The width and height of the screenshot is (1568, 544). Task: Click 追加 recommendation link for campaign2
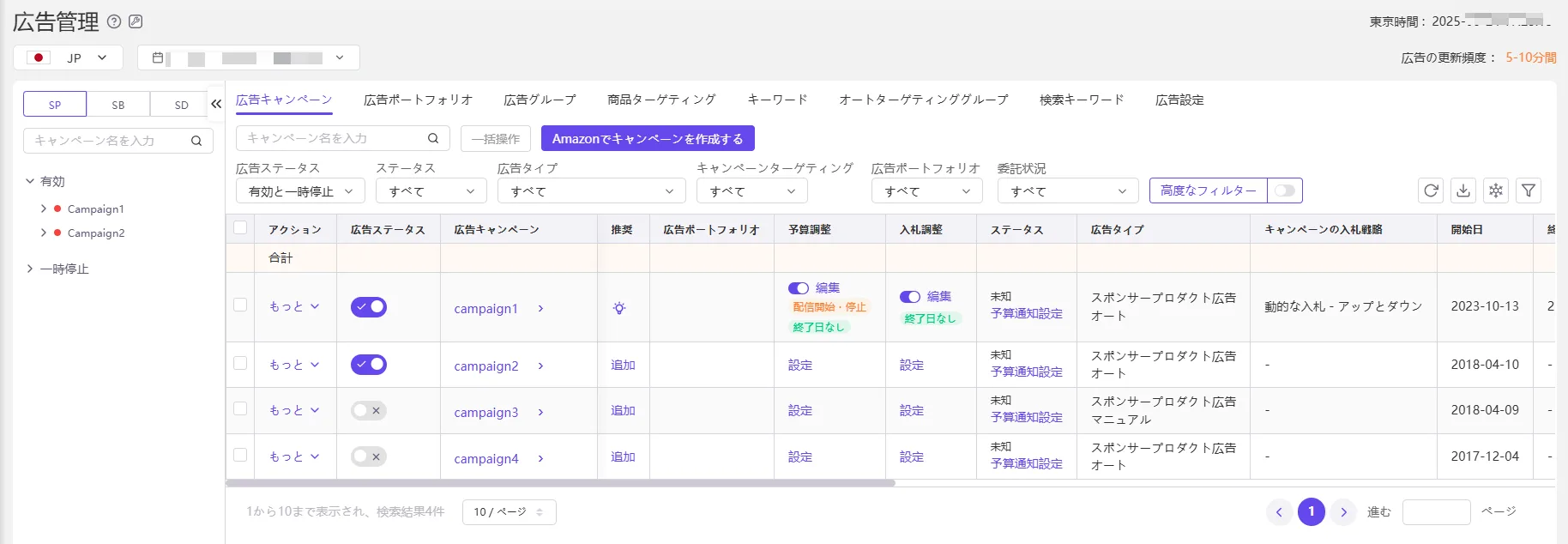point(623,365)
